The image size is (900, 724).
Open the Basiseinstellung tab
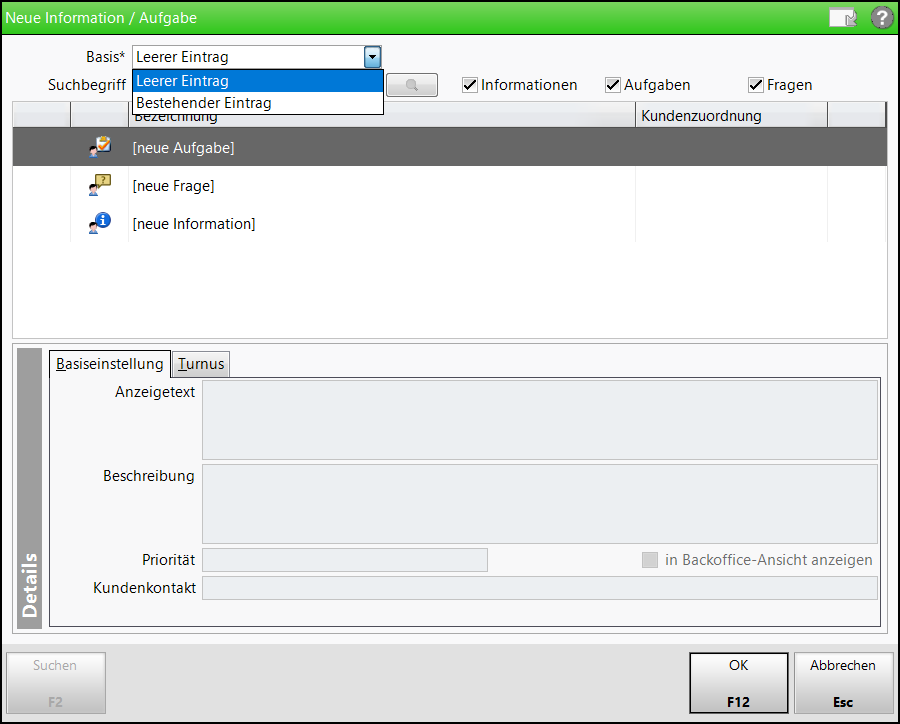pyautogui.click(x=110, y=364)
